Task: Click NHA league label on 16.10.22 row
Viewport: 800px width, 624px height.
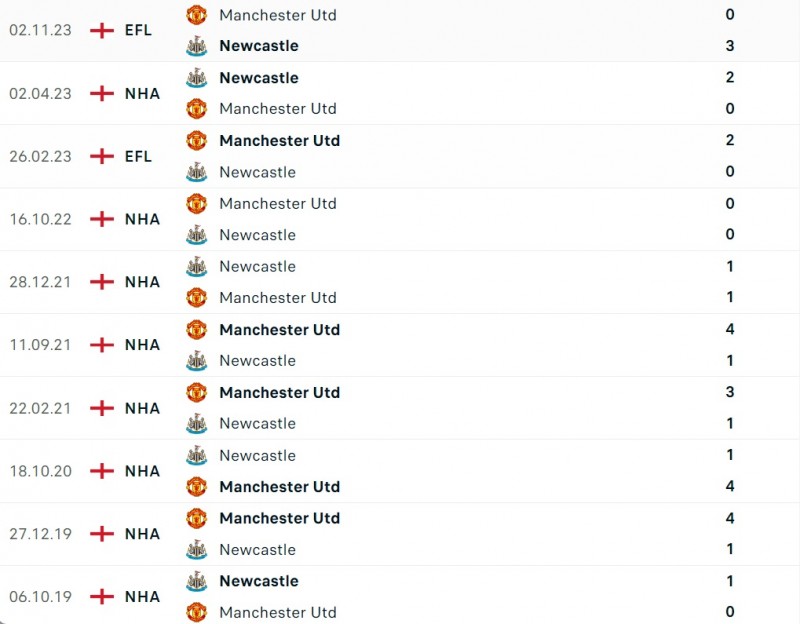Action: coord(142,219)
